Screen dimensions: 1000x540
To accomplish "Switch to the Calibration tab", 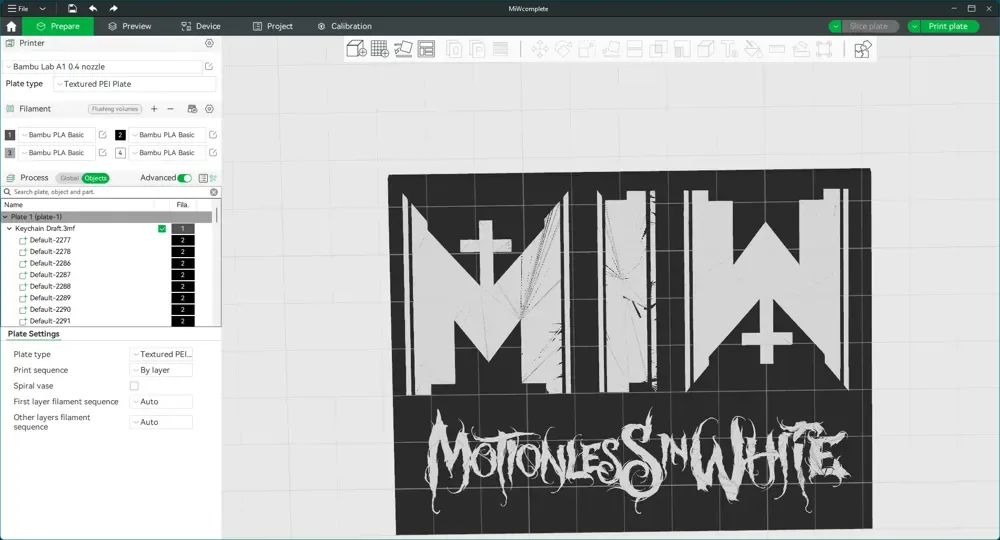I will tap(344, 26).
